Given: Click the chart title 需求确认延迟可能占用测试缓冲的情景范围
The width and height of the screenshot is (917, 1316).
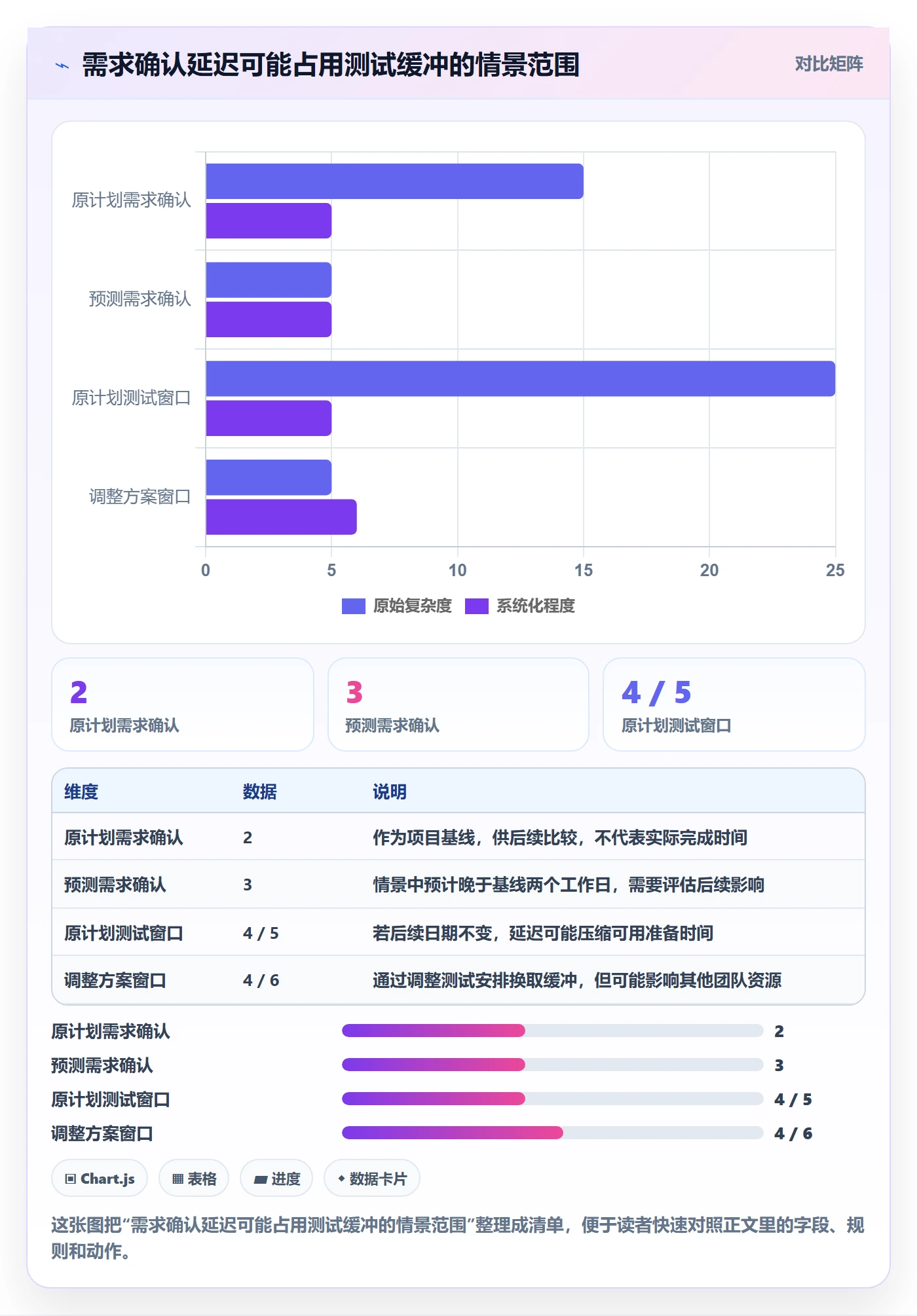Looking at the screenshot, I should tap(331, 65).
